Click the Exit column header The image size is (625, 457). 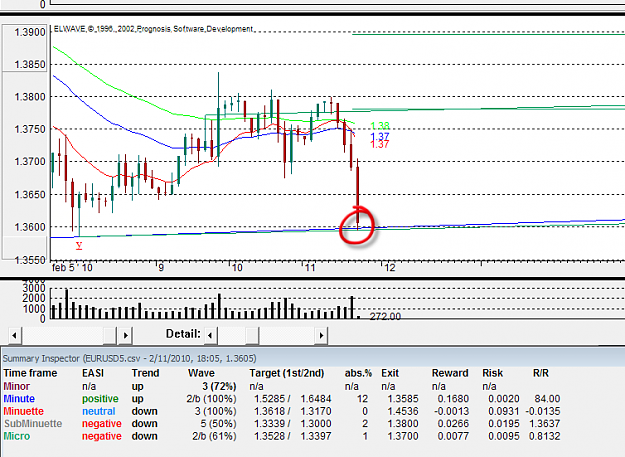point(390,373)
